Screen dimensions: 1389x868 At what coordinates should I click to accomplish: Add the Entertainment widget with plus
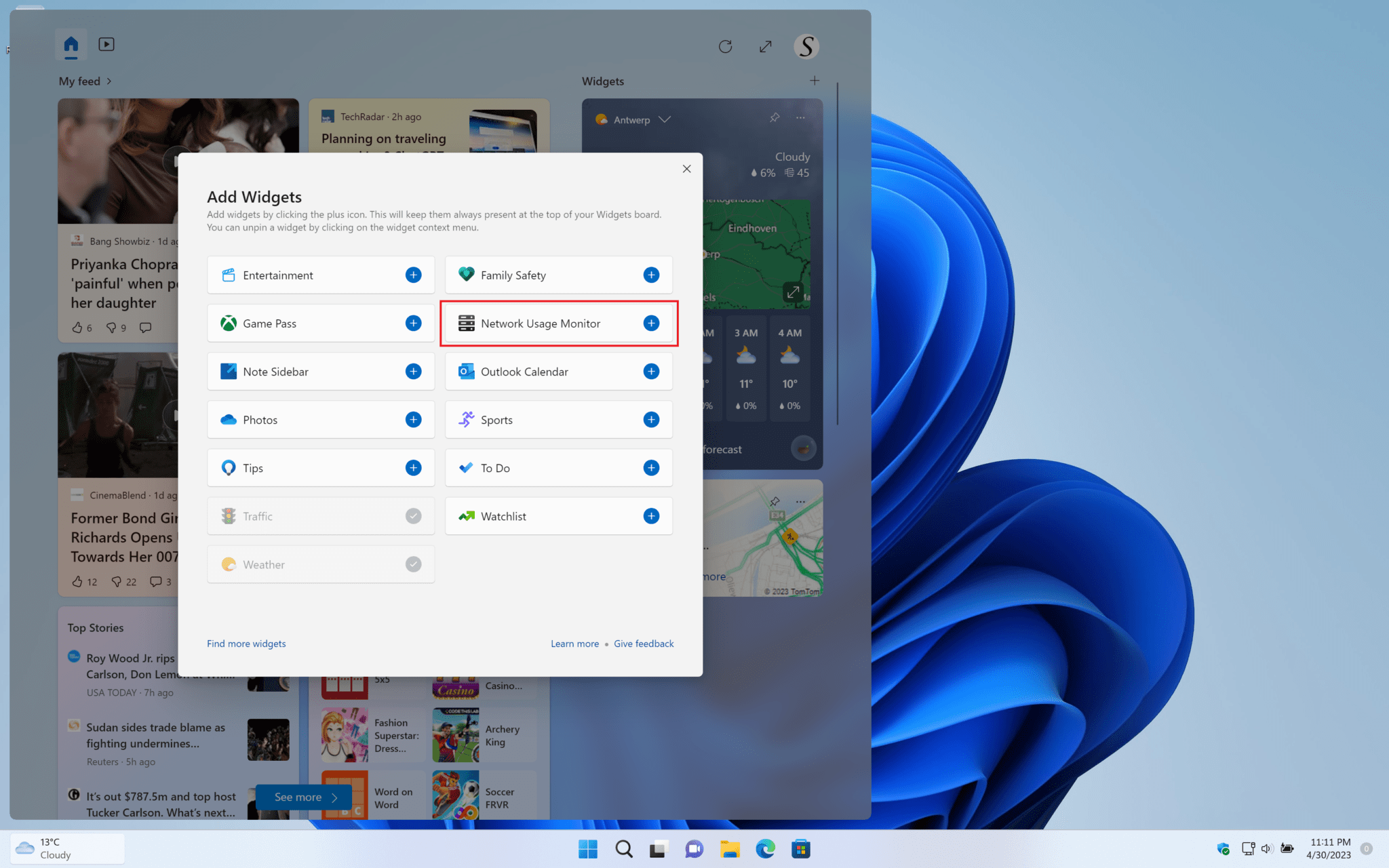[413, 275]
